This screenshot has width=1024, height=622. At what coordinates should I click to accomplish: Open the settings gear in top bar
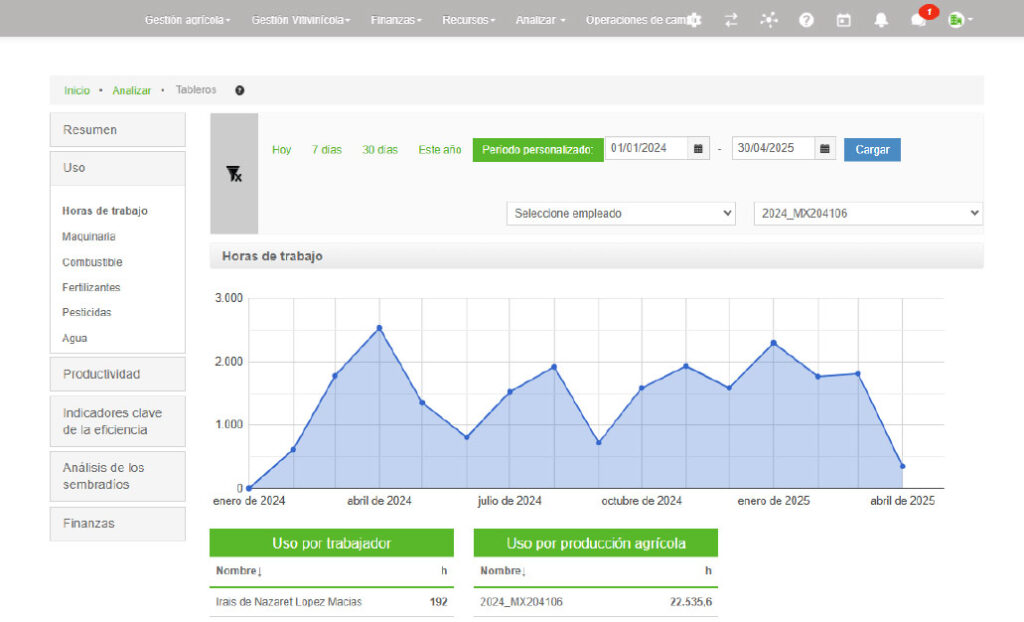(x=695, y=20)
